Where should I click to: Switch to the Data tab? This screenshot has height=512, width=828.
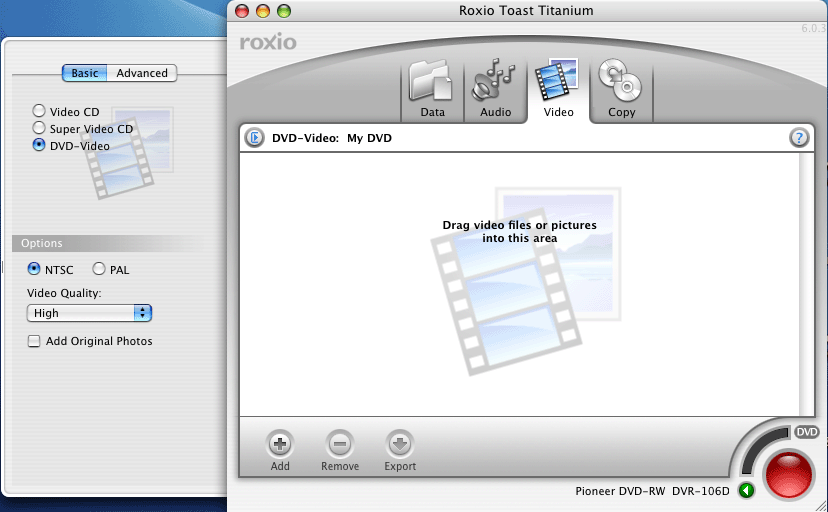click(432, 90)
